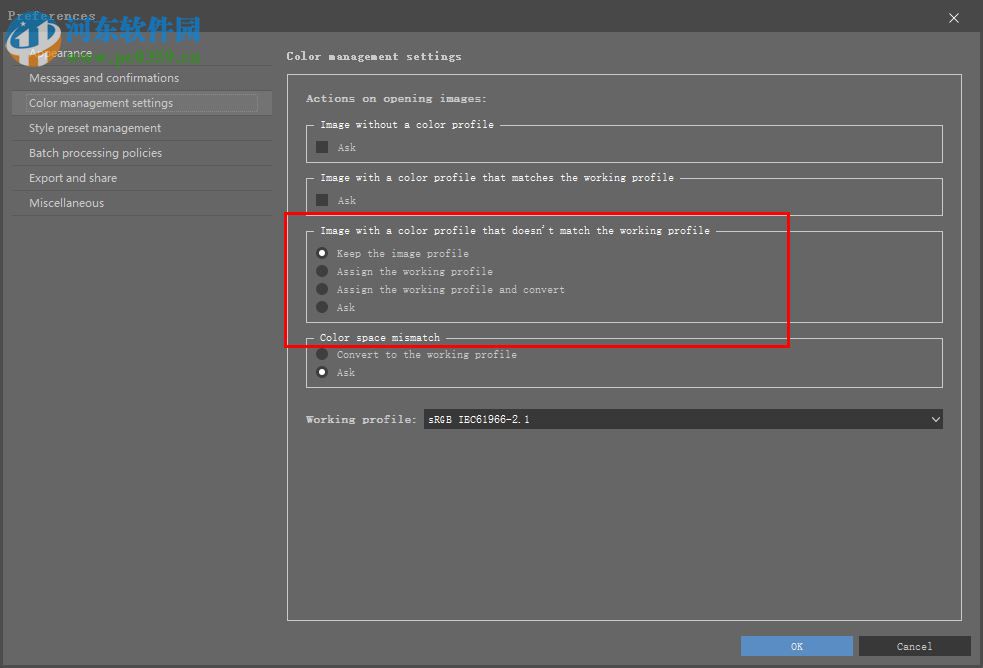Select Assign the working profile option
This screenshot has width=983, height=668.
click(322, 271)
